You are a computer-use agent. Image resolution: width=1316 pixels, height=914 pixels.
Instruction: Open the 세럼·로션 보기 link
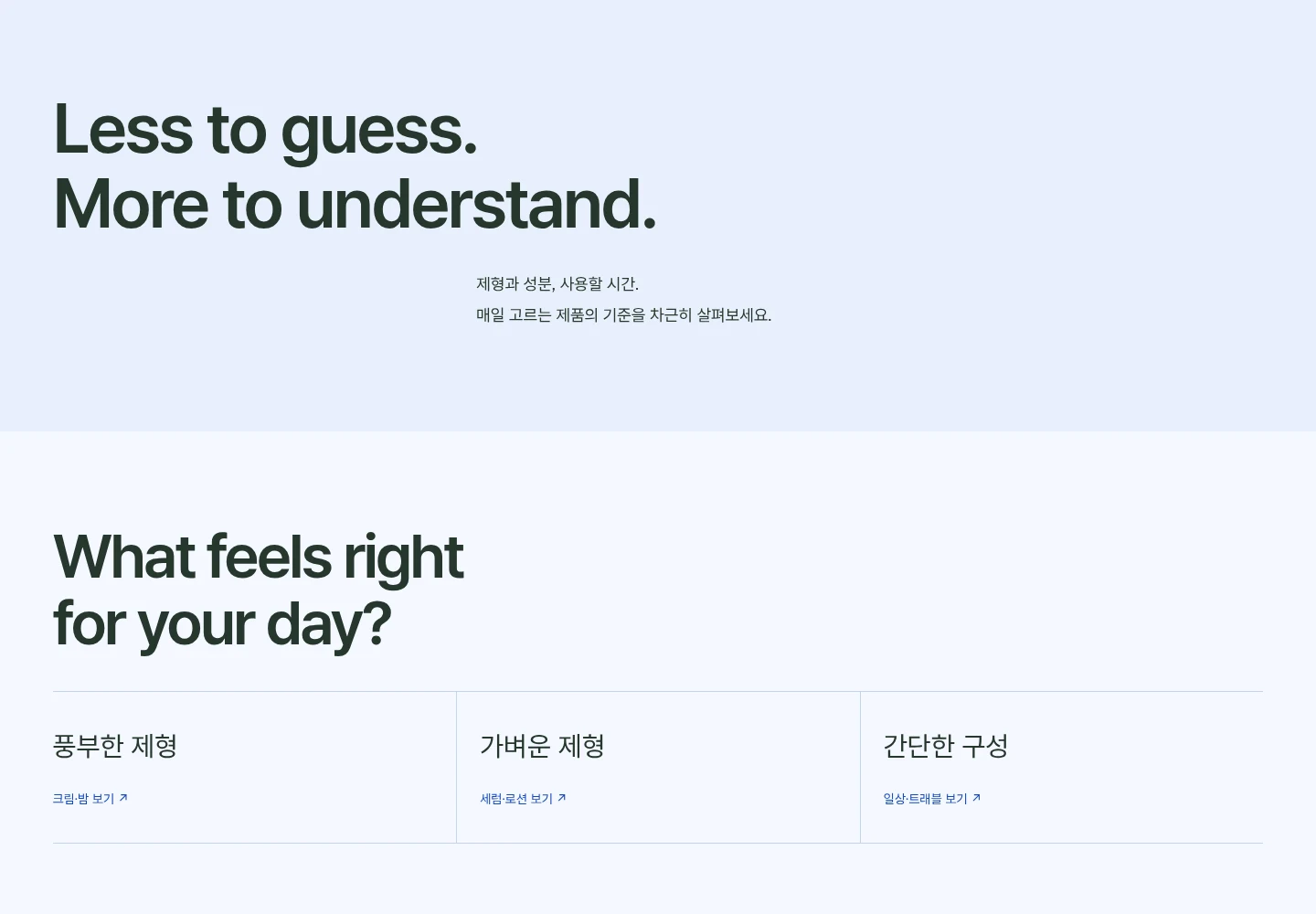tap(524, 799)
